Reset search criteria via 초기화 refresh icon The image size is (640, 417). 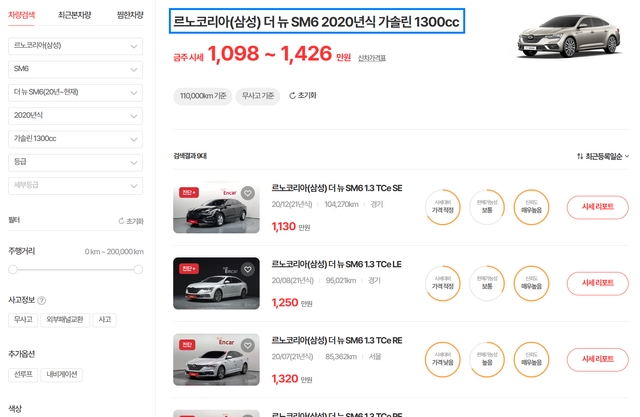pyautogui.click(x=292, y=96)
